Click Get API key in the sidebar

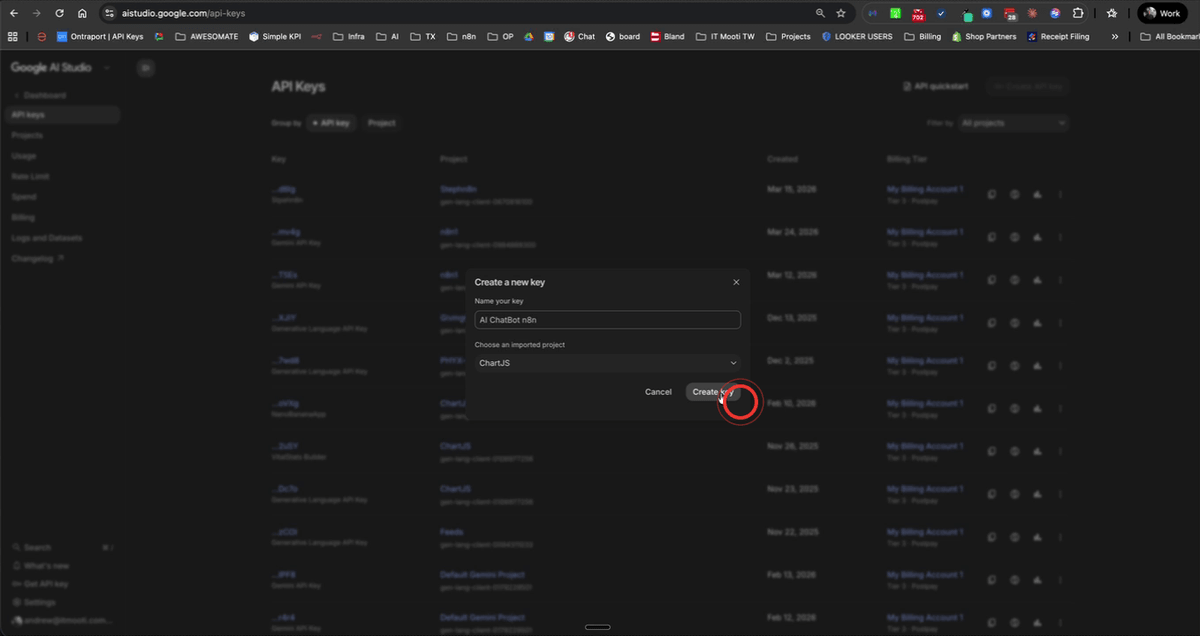pyautogui.click(x=40, y=584)
